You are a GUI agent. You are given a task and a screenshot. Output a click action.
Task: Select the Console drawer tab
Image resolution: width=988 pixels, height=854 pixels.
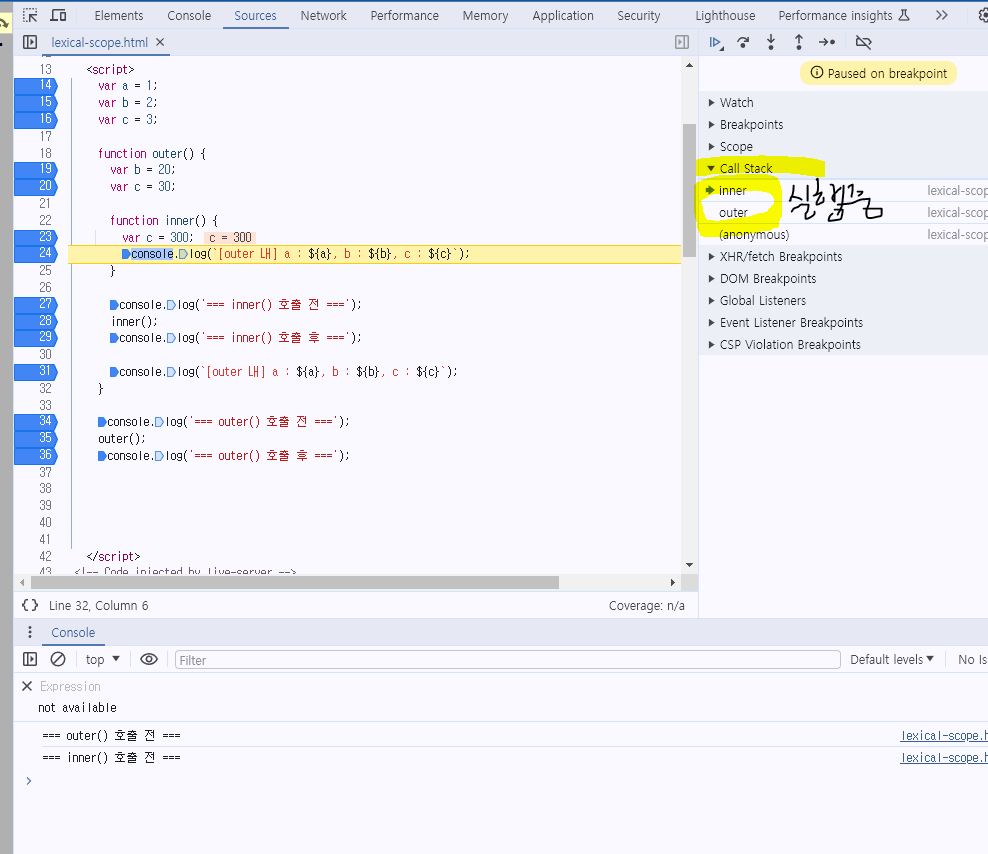73,632
